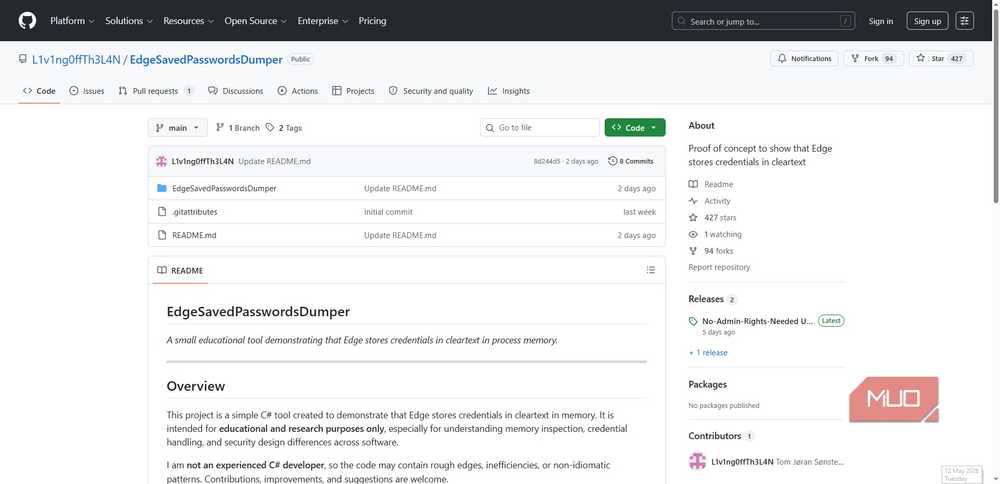Open the L1v1ng0ffTh3L4N owner profile link
Viewport: 1000px width, 484px height.
[76, 59]
